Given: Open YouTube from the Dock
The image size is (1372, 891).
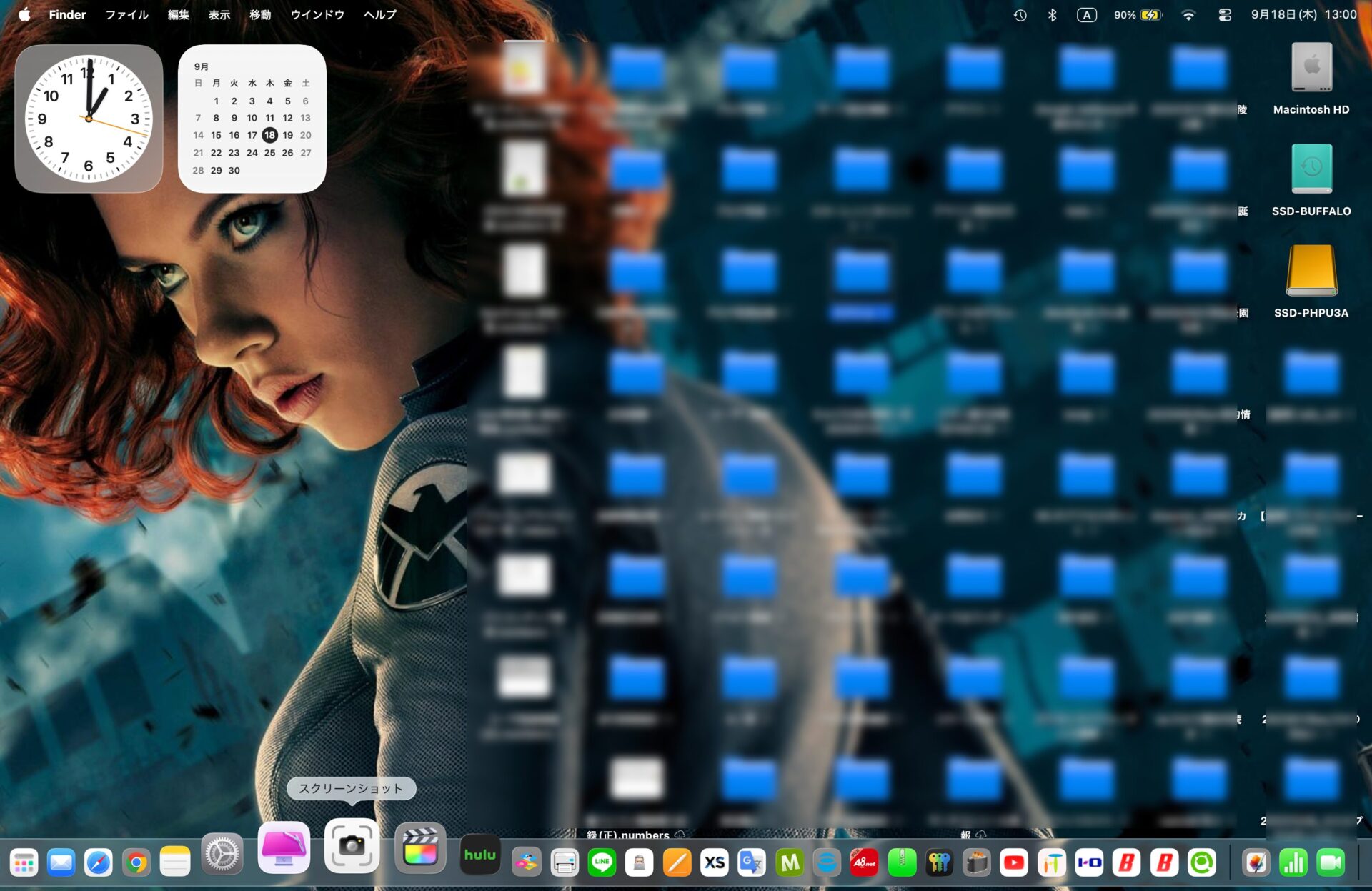Looking at the screenshot, I should click(1014, 862).
